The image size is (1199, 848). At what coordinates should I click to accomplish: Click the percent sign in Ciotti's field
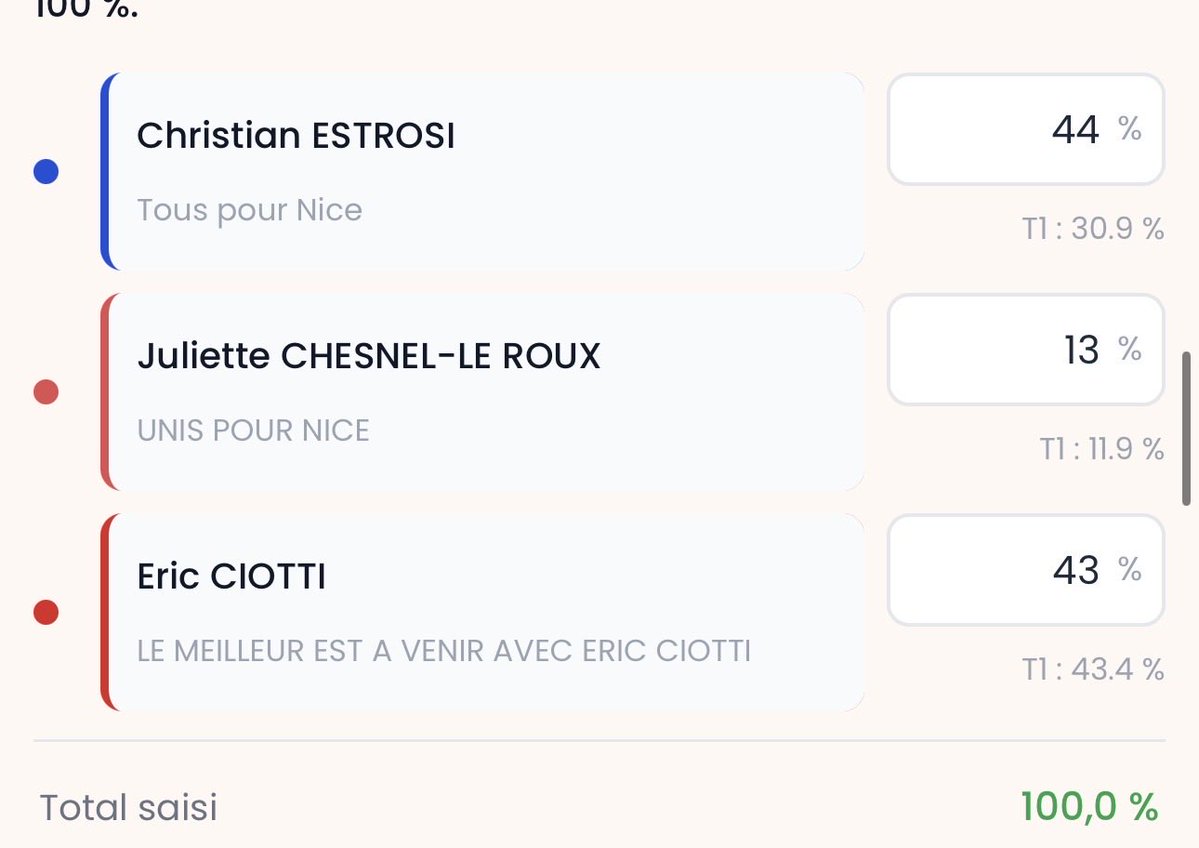pyautogui.click(x=1130, y=568)
